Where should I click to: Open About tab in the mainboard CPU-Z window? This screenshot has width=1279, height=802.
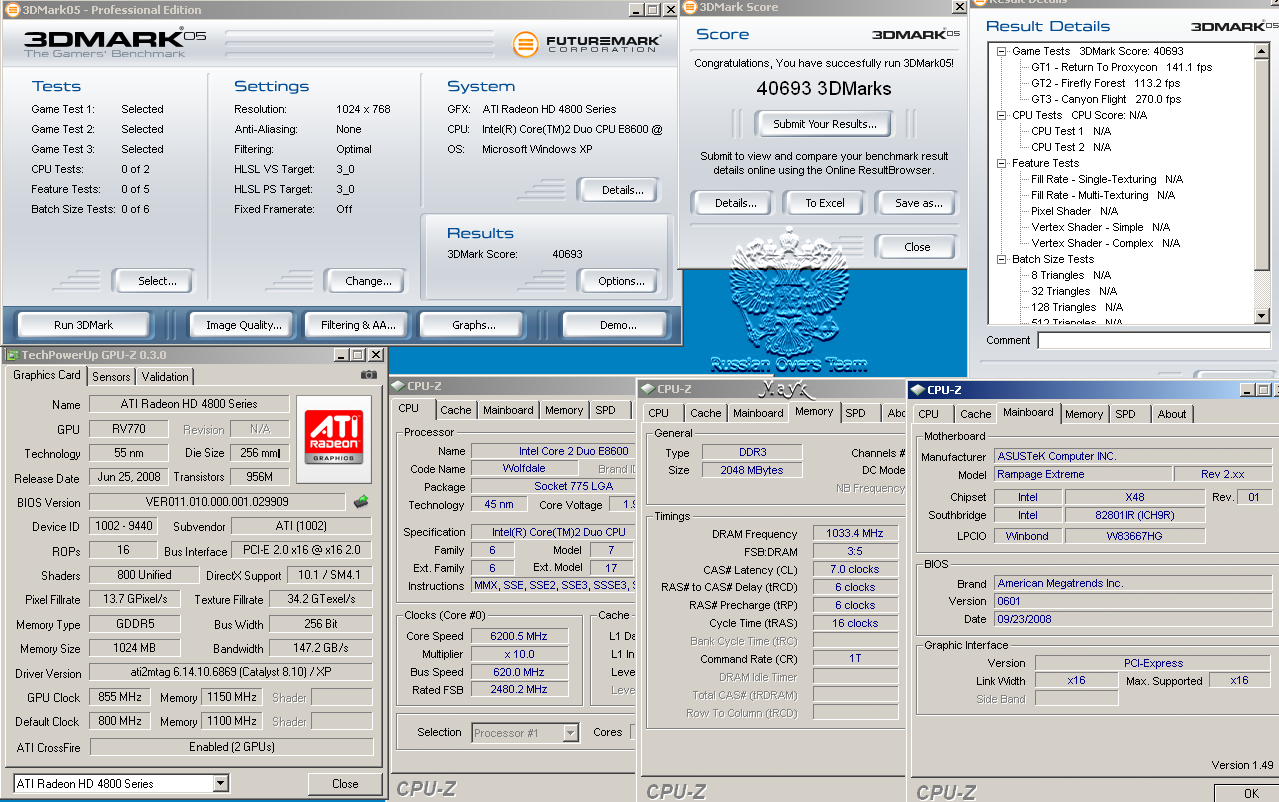1172,414
